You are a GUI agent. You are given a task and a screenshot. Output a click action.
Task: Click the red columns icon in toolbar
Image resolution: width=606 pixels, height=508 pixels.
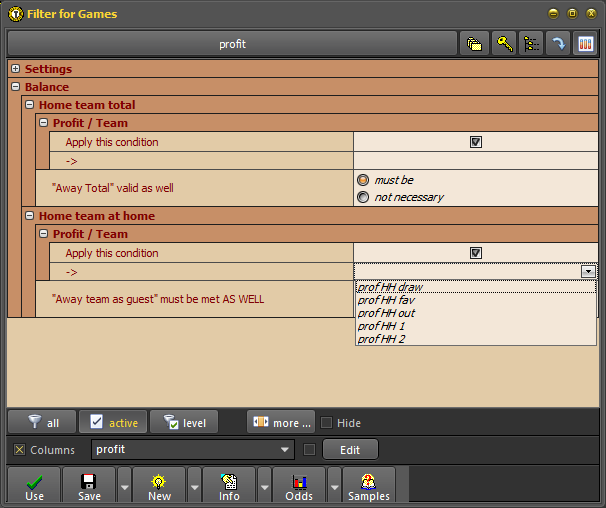click(x=585, y=44)
